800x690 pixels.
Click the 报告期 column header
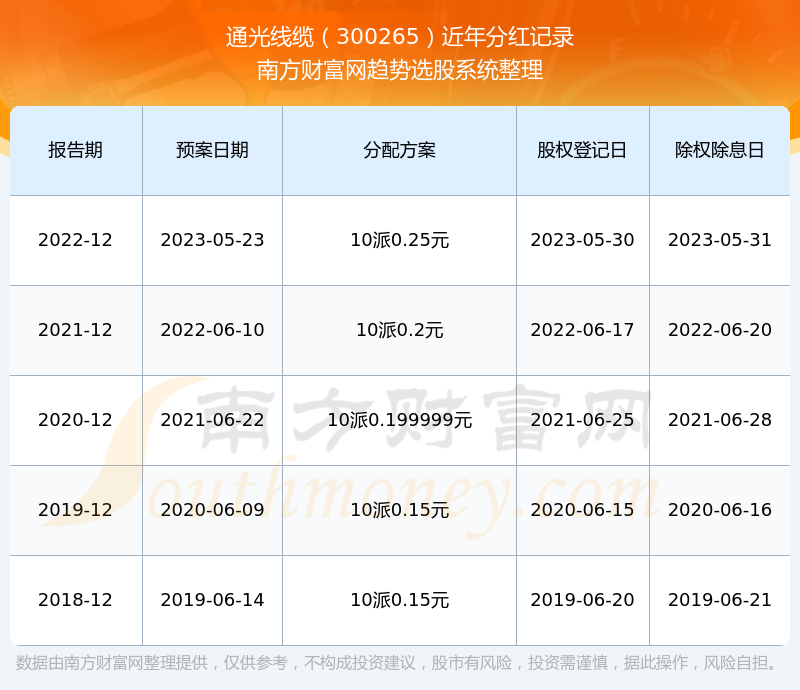click(76, 150)
